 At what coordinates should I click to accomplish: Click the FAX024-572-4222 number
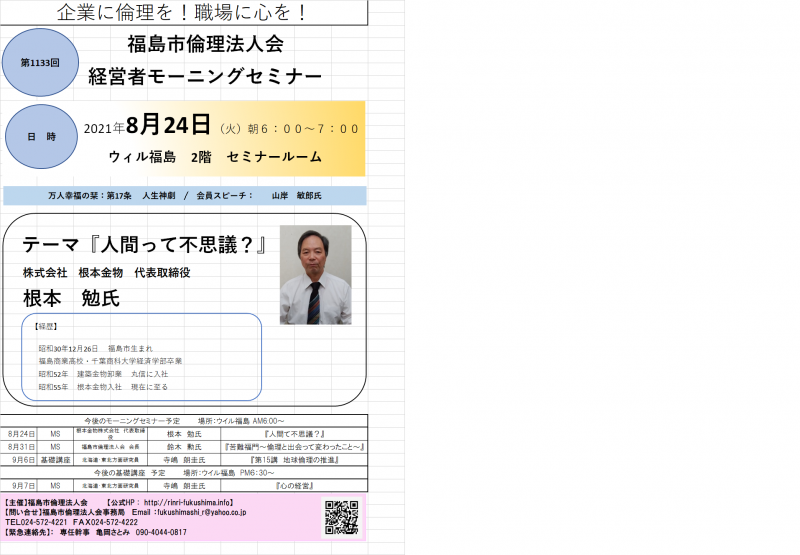coord(106,522)
